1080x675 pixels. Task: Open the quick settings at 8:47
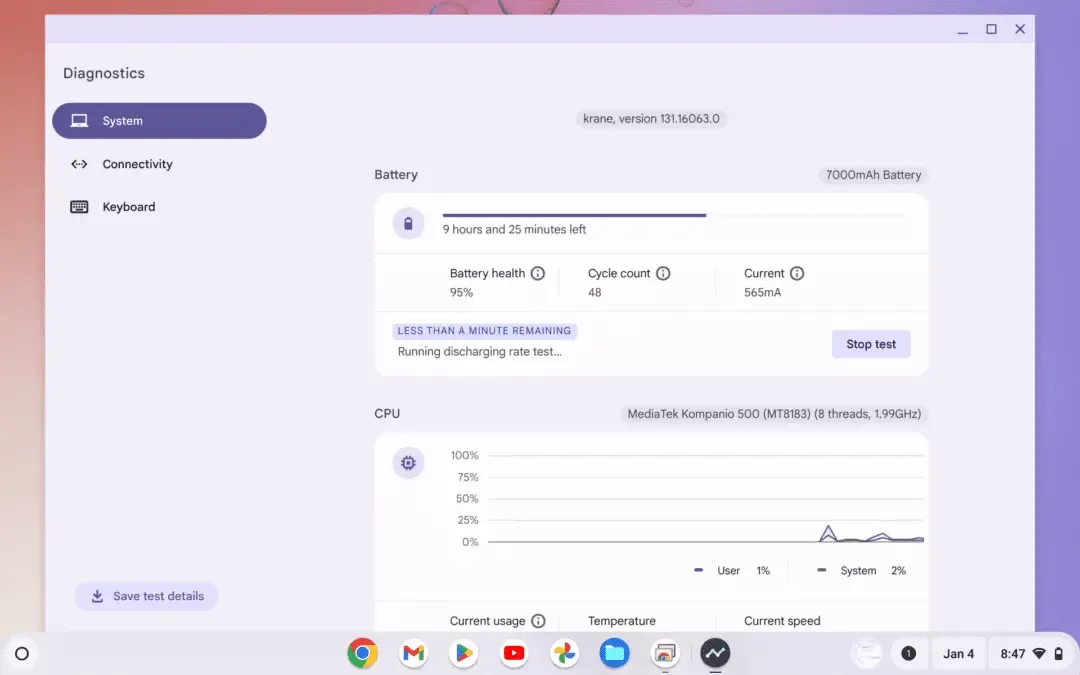click(1031, 654)
